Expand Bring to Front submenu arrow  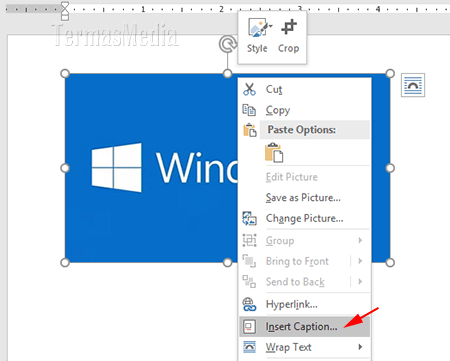click(360, 261)
